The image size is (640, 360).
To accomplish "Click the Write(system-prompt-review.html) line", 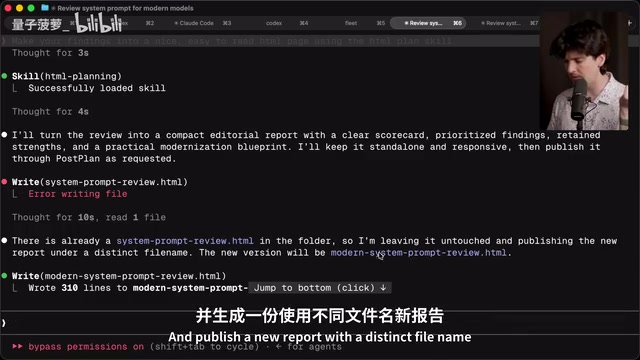I will click(x=100, y=182).
